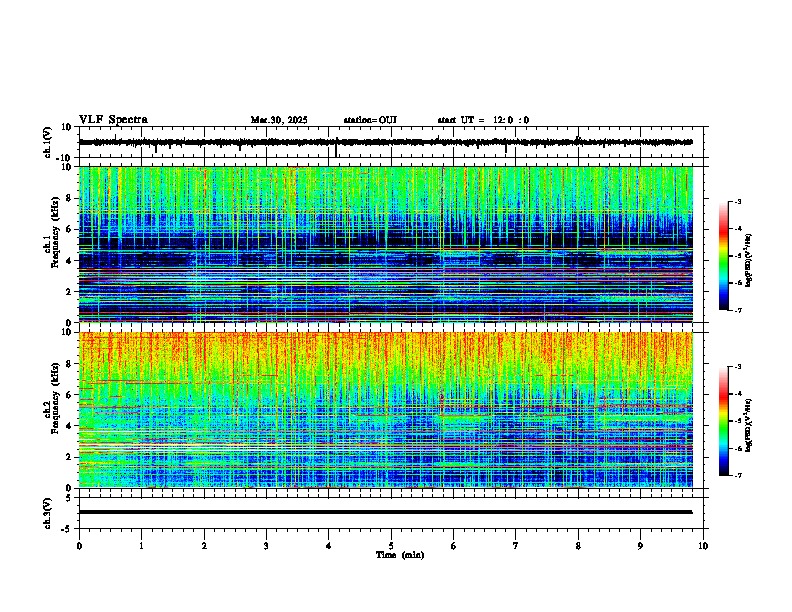Click the "-5" tick on the ch.3(V) axis

[67, 529]
